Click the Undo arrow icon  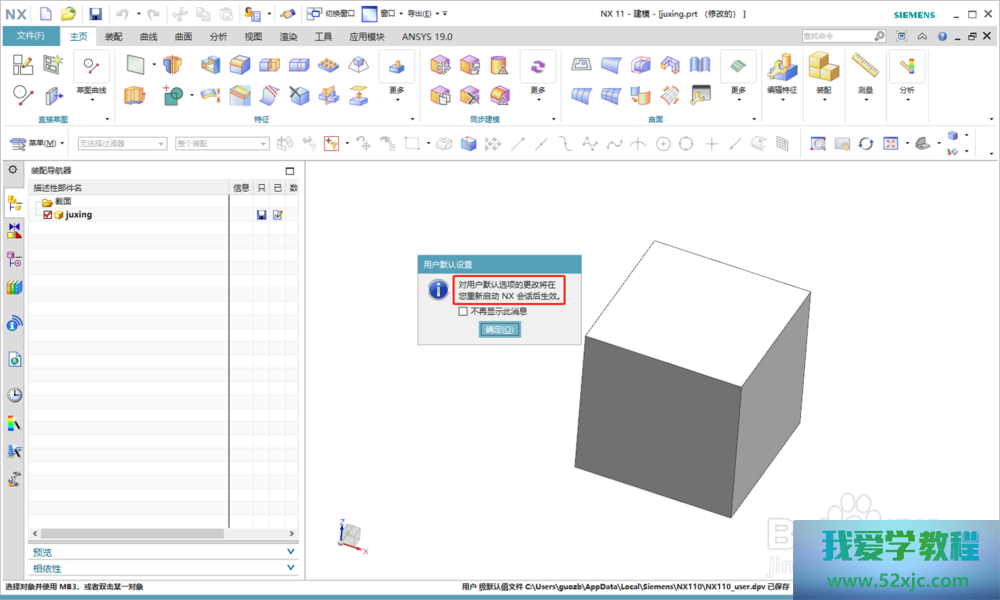(122, 14)
